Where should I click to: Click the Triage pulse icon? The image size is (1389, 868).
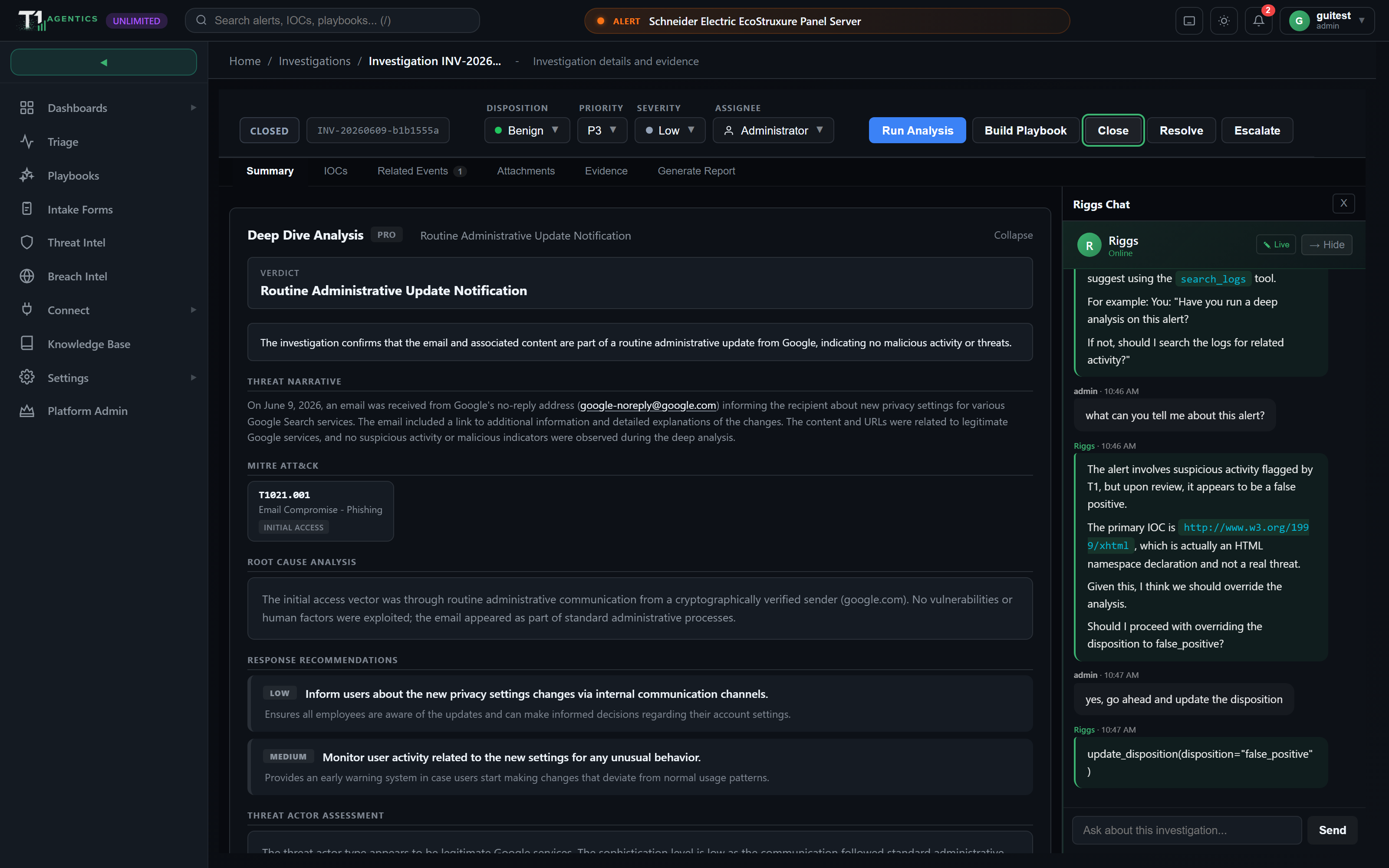click(27, 142)
